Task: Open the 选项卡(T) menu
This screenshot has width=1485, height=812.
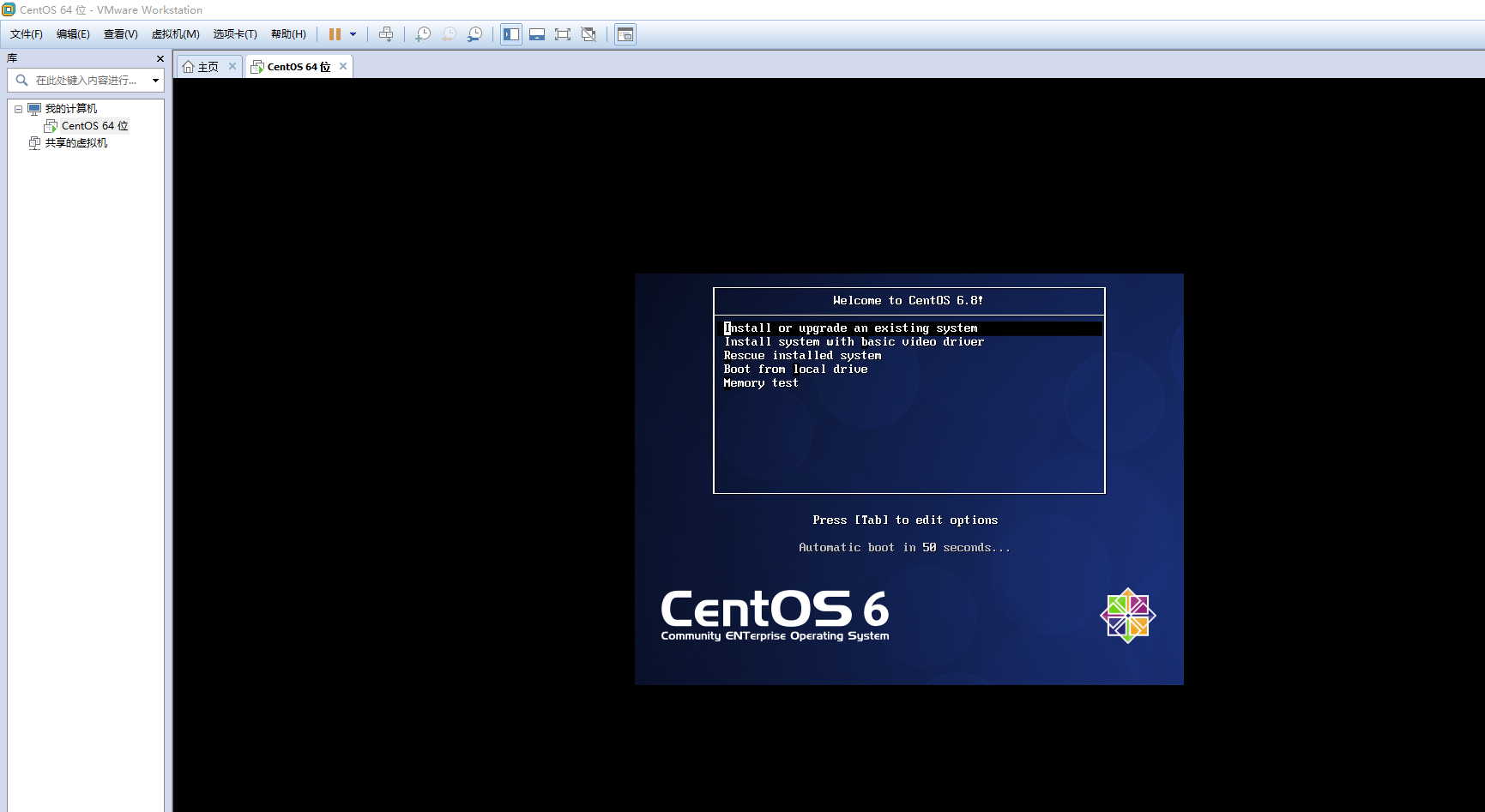Action: point(235,34)
